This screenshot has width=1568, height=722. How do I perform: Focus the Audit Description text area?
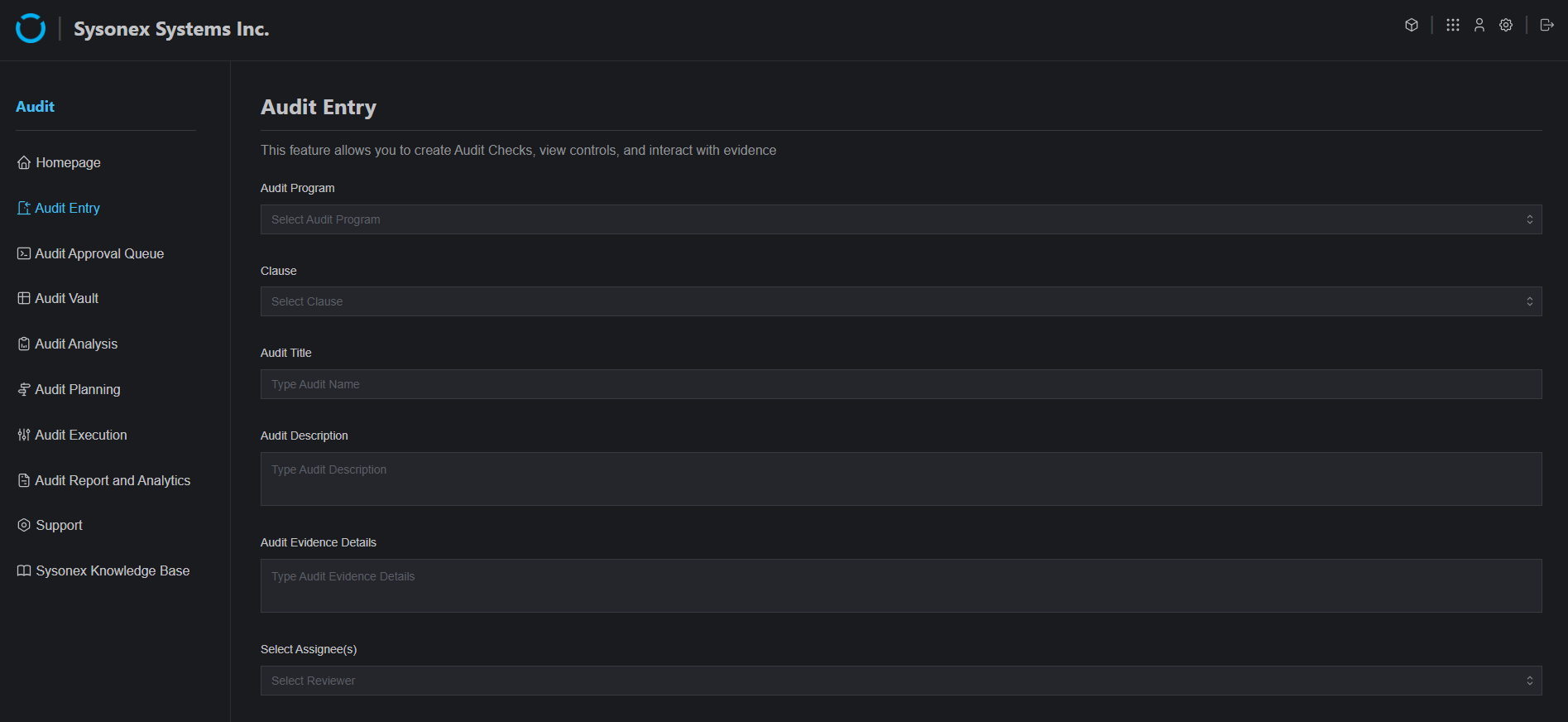pos(900,479)
